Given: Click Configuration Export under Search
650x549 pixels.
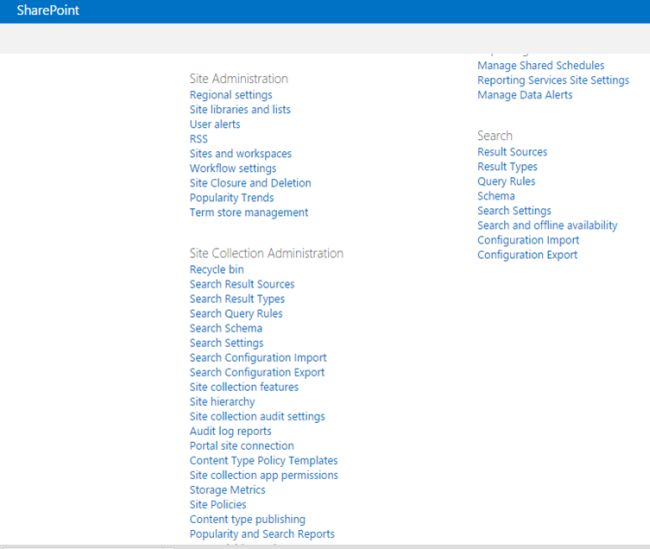Looking at the screenshot, I should point(527,255).
